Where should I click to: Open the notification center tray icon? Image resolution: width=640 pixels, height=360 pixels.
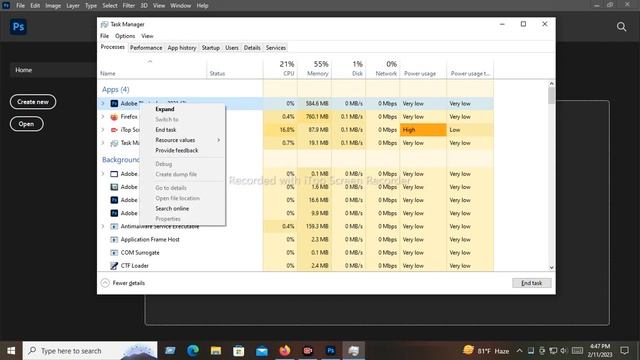click(624, 351)
